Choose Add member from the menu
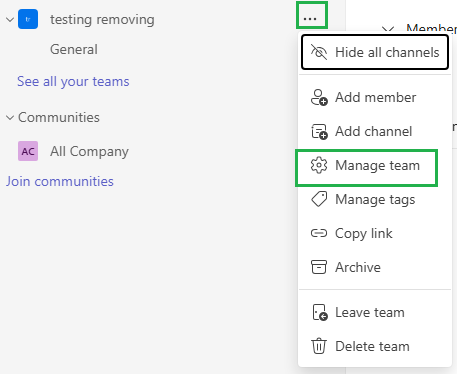The image size is (457, 374). tap(375, 97)
